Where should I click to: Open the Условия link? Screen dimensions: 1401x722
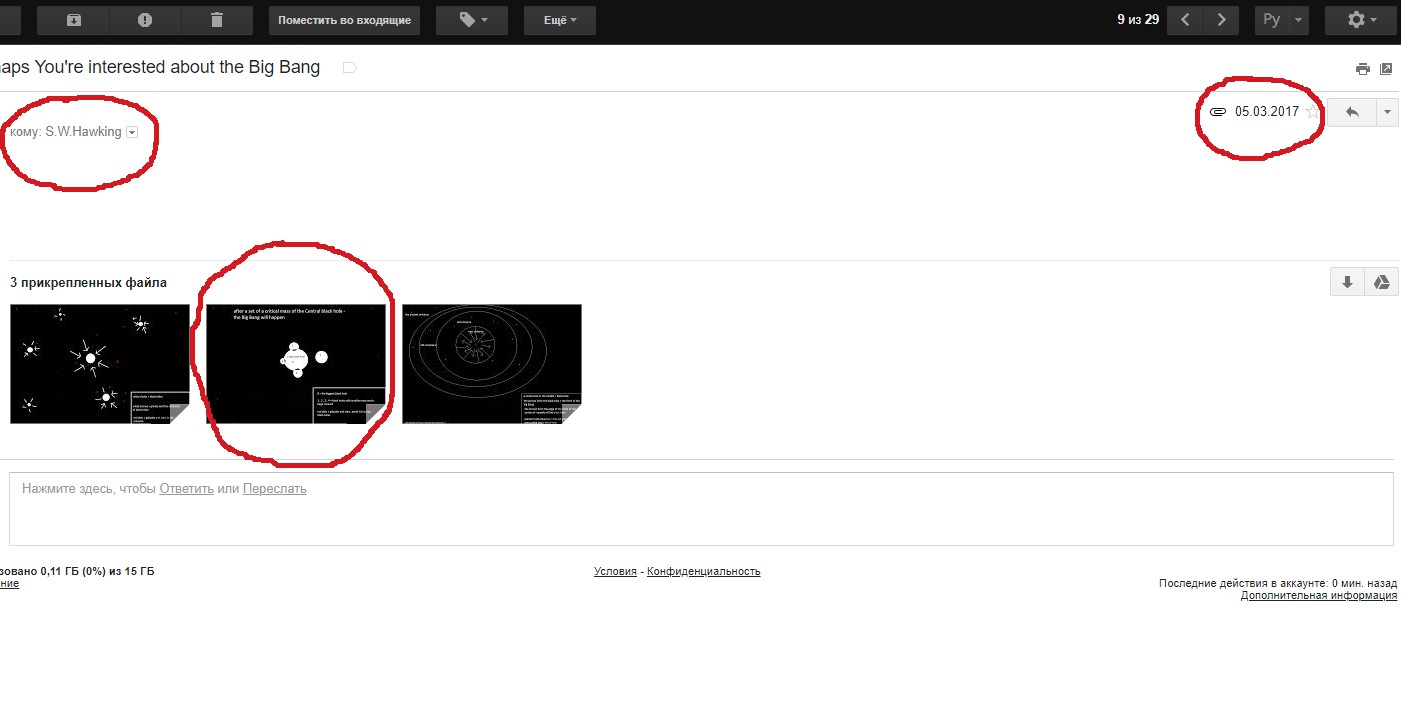tap(615, 572)
